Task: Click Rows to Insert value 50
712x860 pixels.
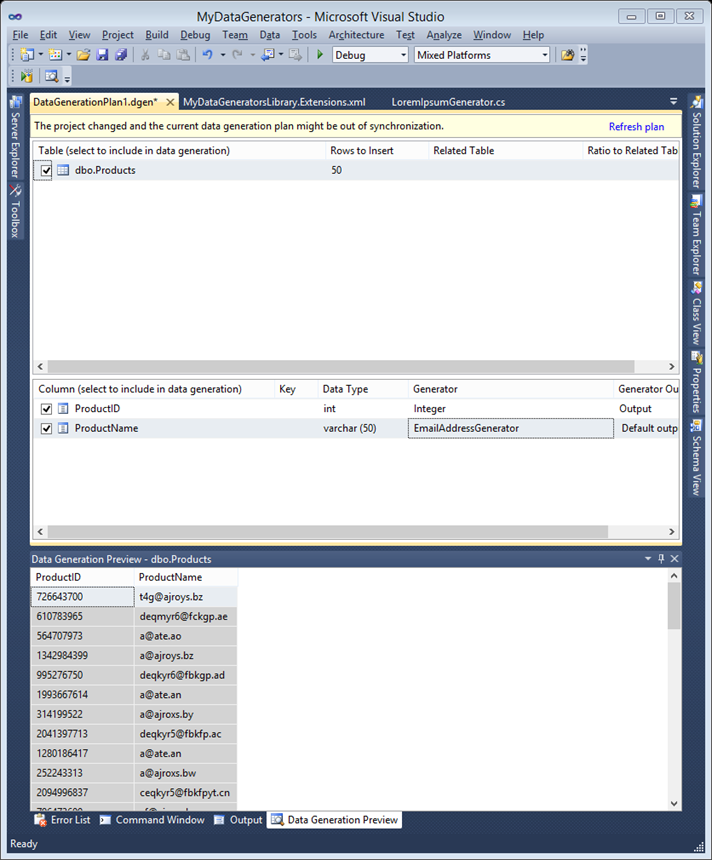Action: click(x=336, y=171)
